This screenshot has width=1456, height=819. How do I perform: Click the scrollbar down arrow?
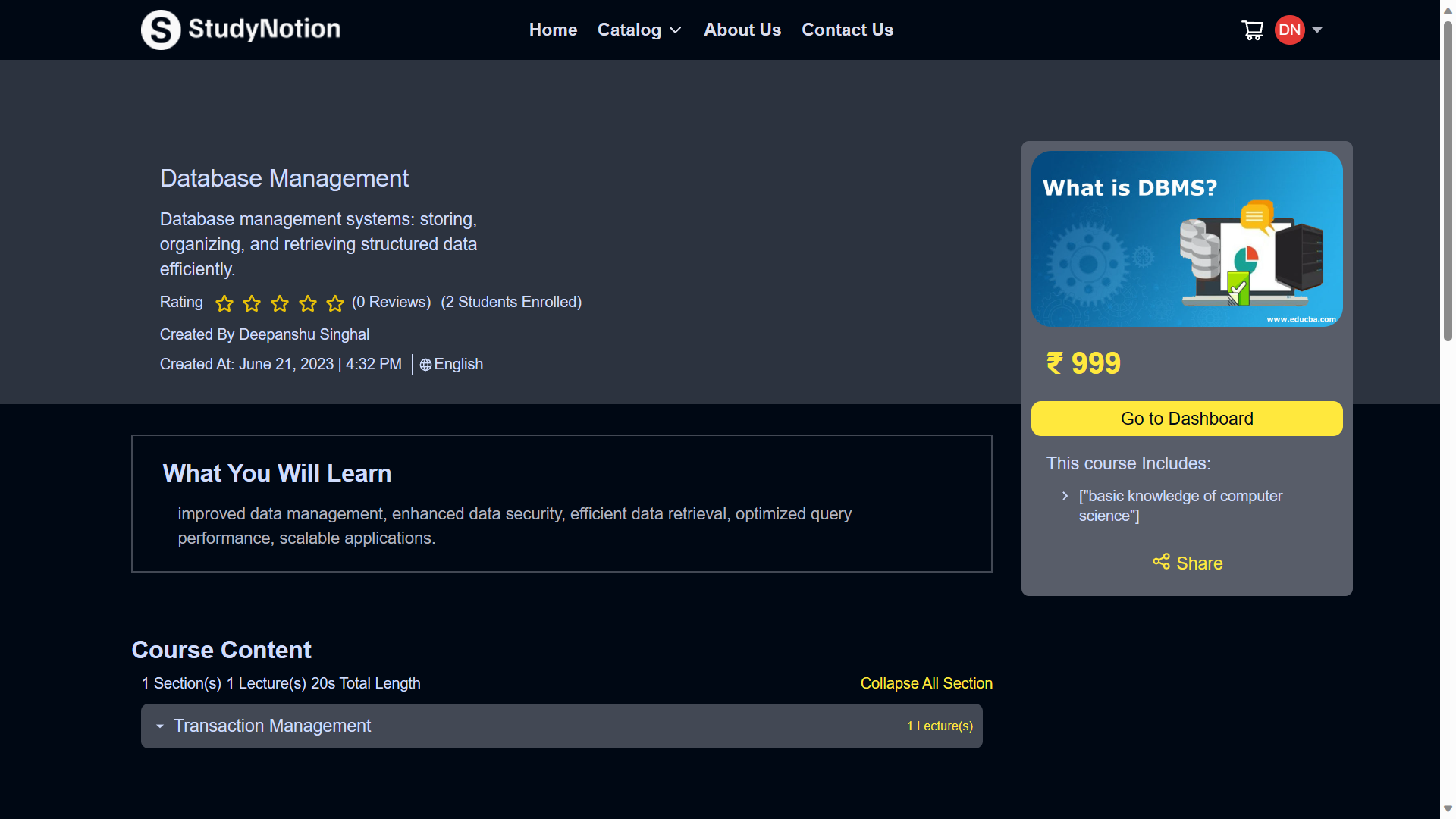[x=1448, y=809]
